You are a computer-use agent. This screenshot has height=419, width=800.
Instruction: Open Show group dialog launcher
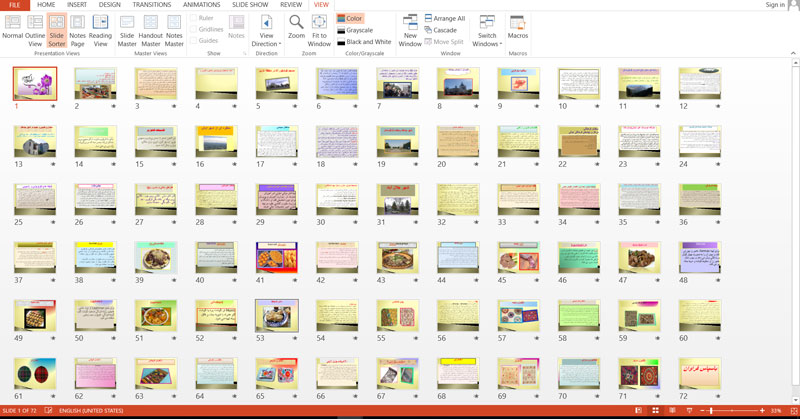244,53
